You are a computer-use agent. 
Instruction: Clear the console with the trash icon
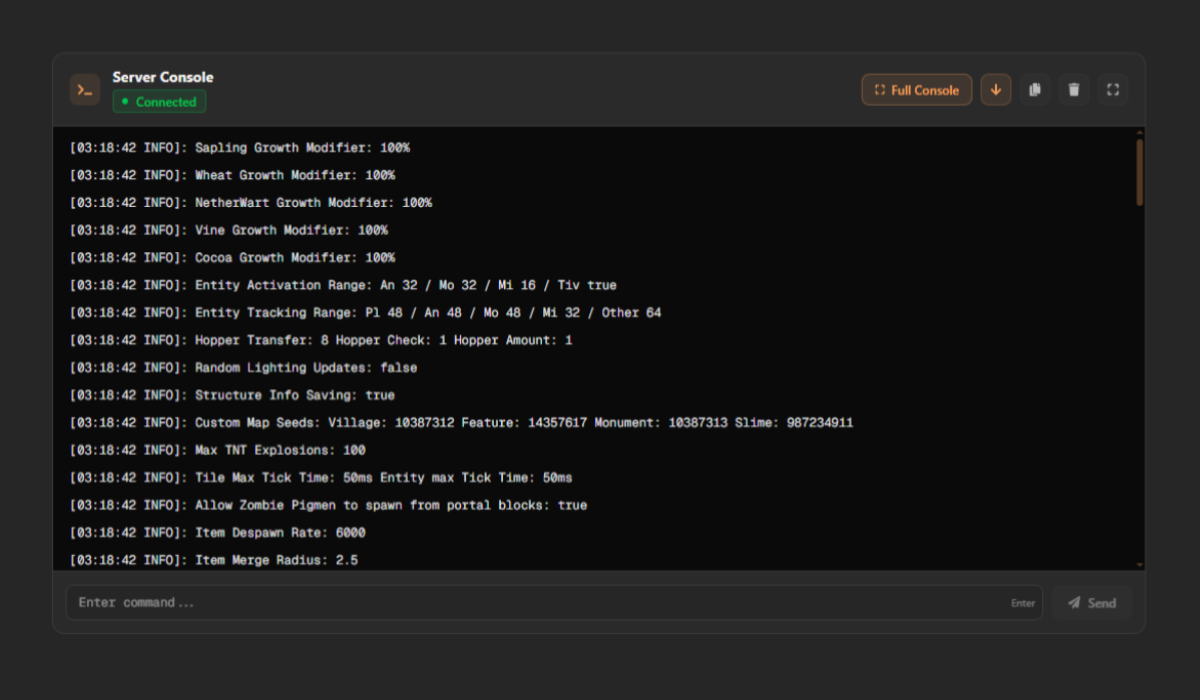click(x=1074, y=89)
